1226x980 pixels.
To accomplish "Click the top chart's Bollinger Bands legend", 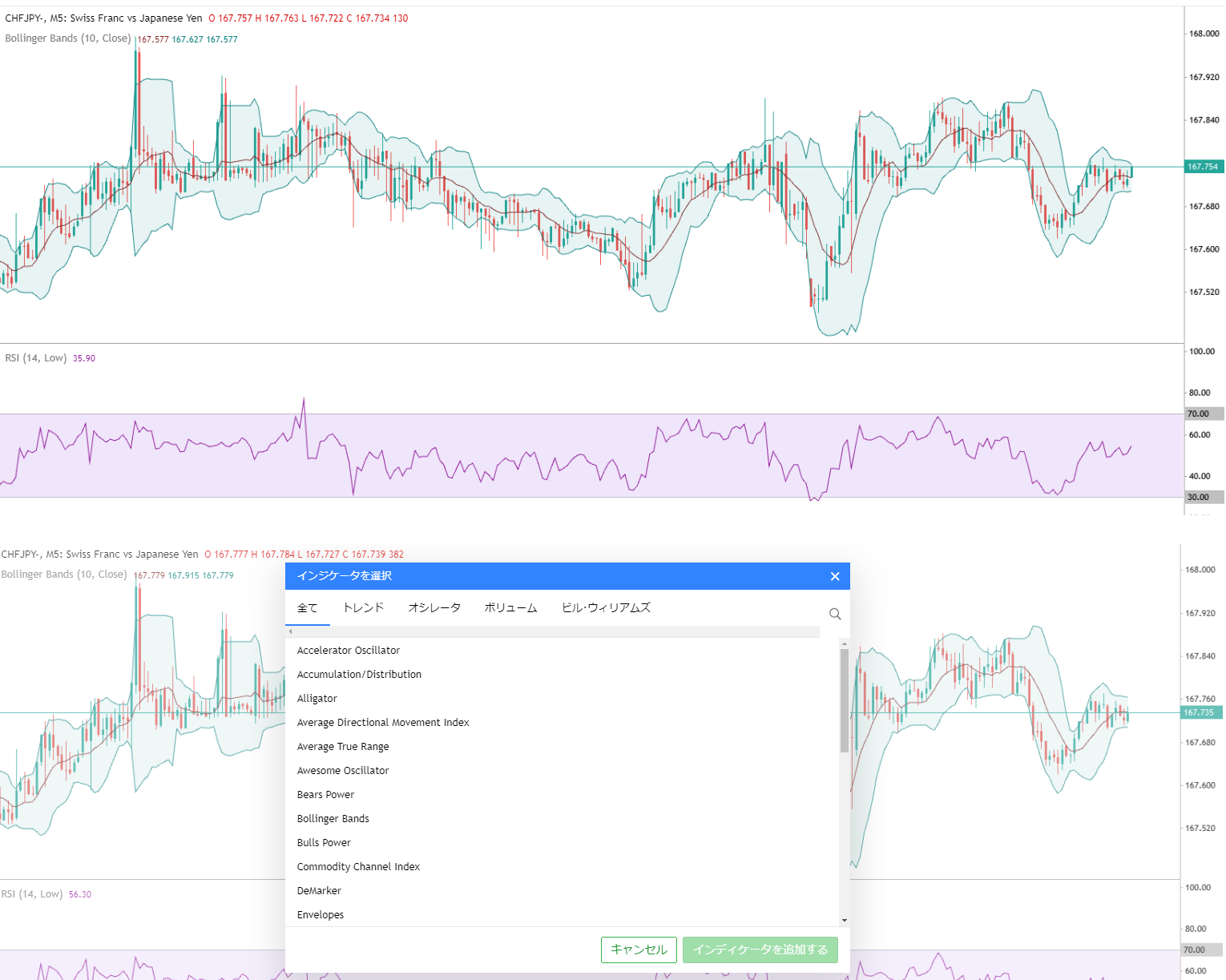I will (68, 38).
